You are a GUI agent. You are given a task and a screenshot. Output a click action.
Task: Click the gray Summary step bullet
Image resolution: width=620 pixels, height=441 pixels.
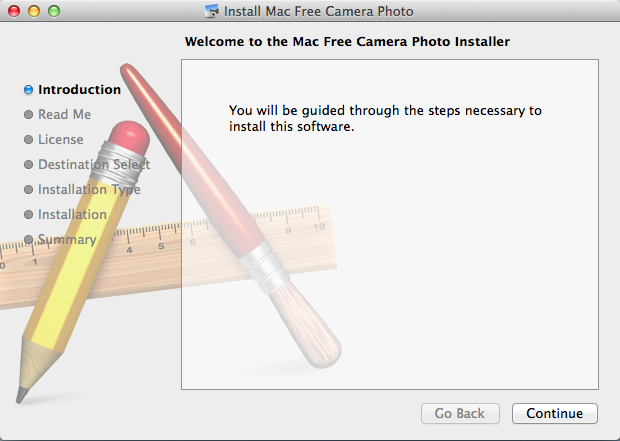point(28,239)
